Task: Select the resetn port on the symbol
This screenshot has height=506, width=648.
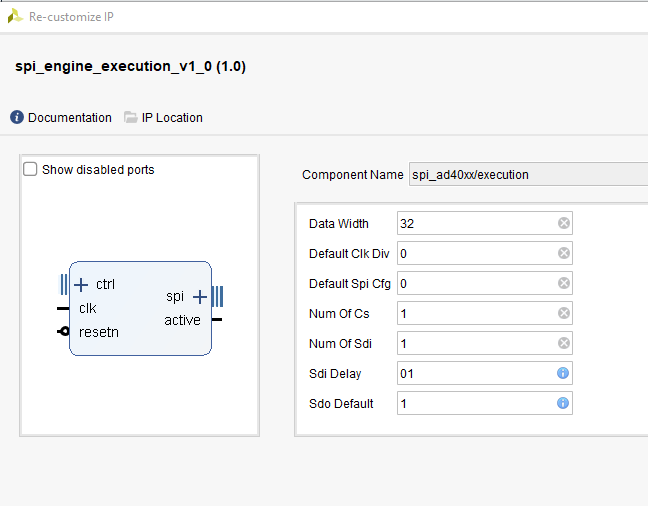Action: (98, 332)
